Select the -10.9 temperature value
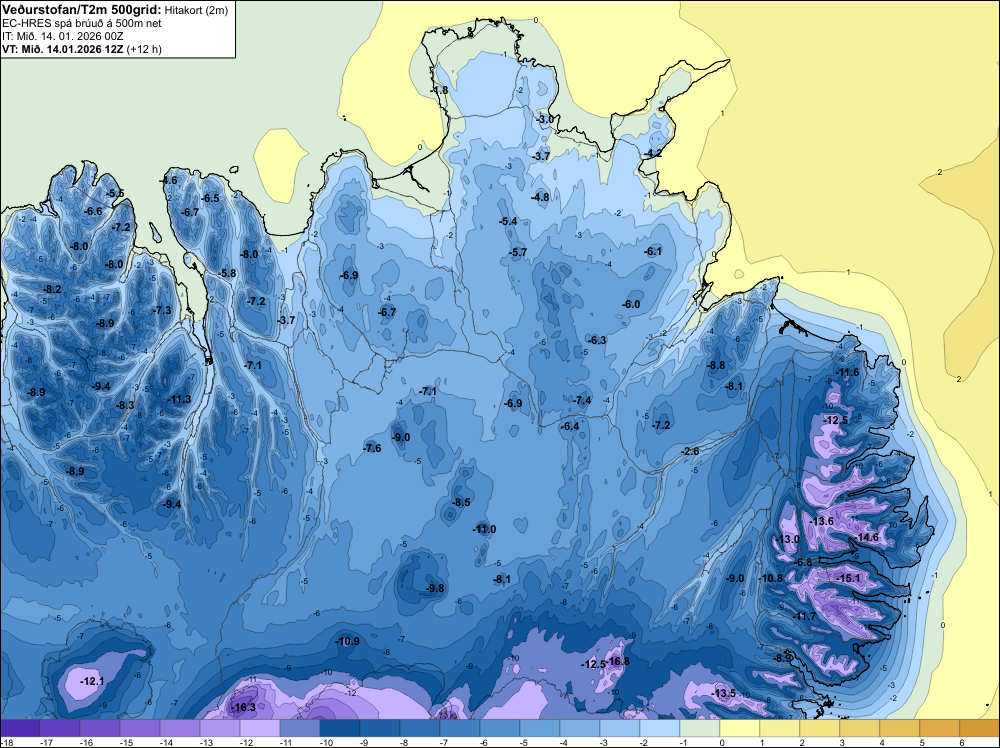The width and height of the screenshot is (1000, 748). pyautogui.click(x=348, y=641)
